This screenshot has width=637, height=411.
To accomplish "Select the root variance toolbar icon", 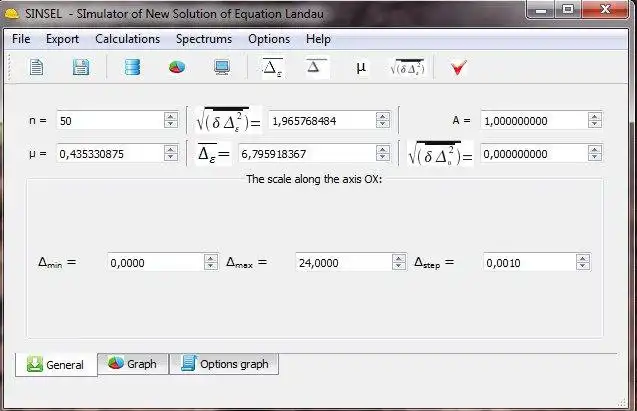I will tap(407, 67).
